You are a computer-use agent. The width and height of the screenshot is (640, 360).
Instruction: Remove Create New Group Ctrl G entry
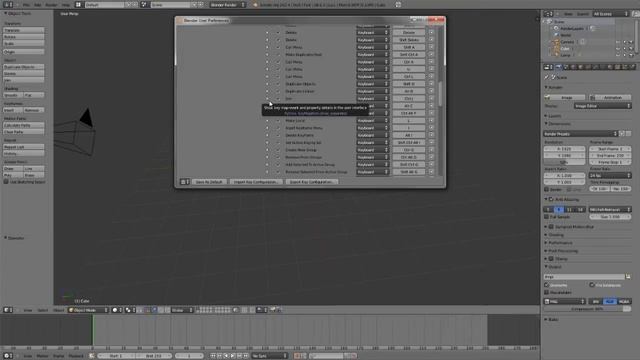431,150
